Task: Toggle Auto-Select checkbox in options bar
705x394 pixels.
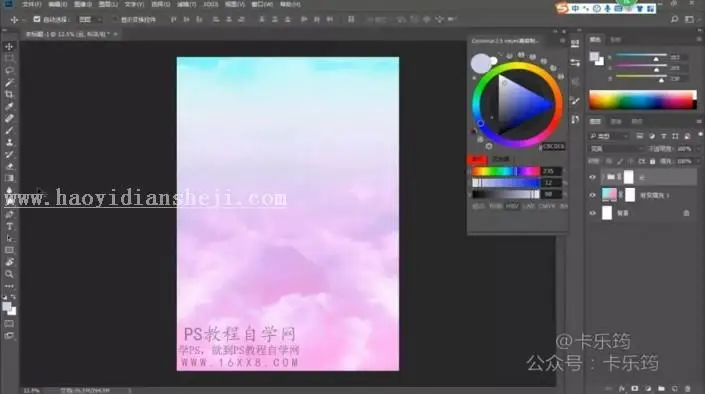Action: 37,19
